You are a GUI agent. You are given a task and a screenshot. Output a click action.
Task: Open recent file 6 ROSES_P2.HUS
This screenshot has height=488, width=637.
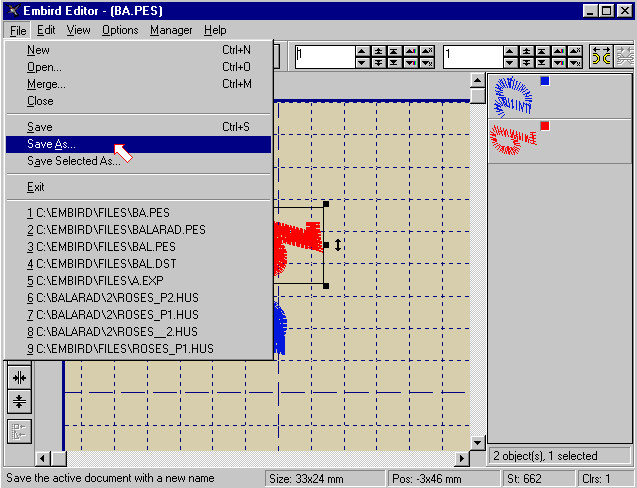click(139, 298)
